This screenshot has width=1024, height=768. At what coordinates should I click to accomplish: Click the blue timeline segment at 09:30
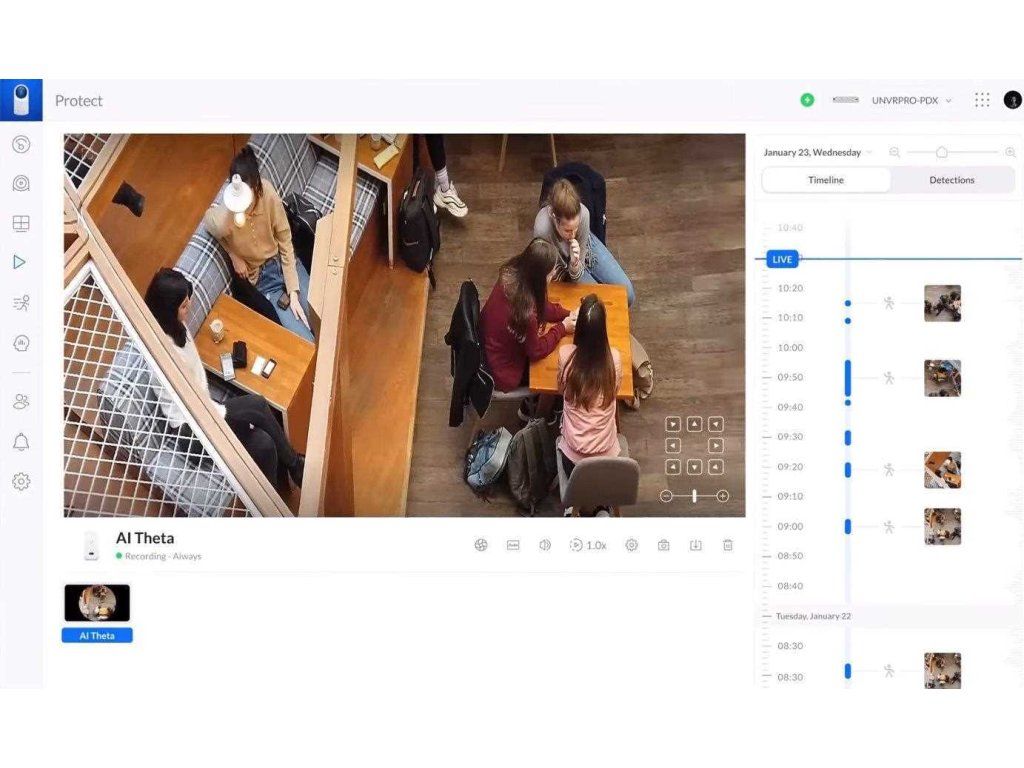coord(848,438)
